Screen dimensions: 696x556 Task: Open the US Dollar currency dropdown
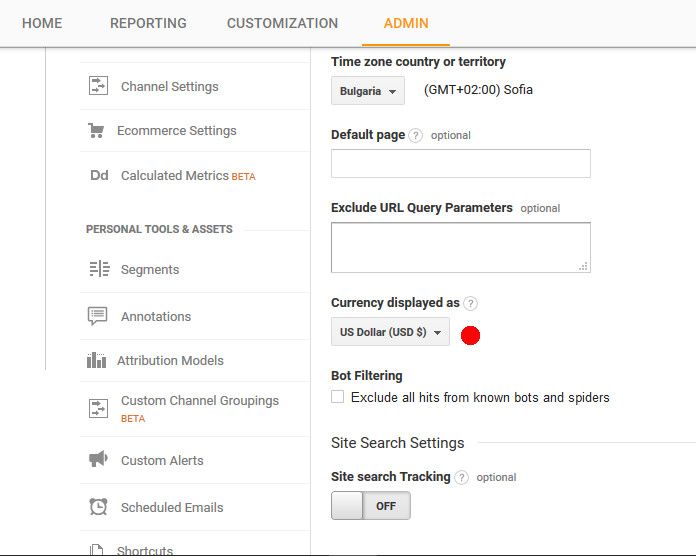[x=390, y=331]
